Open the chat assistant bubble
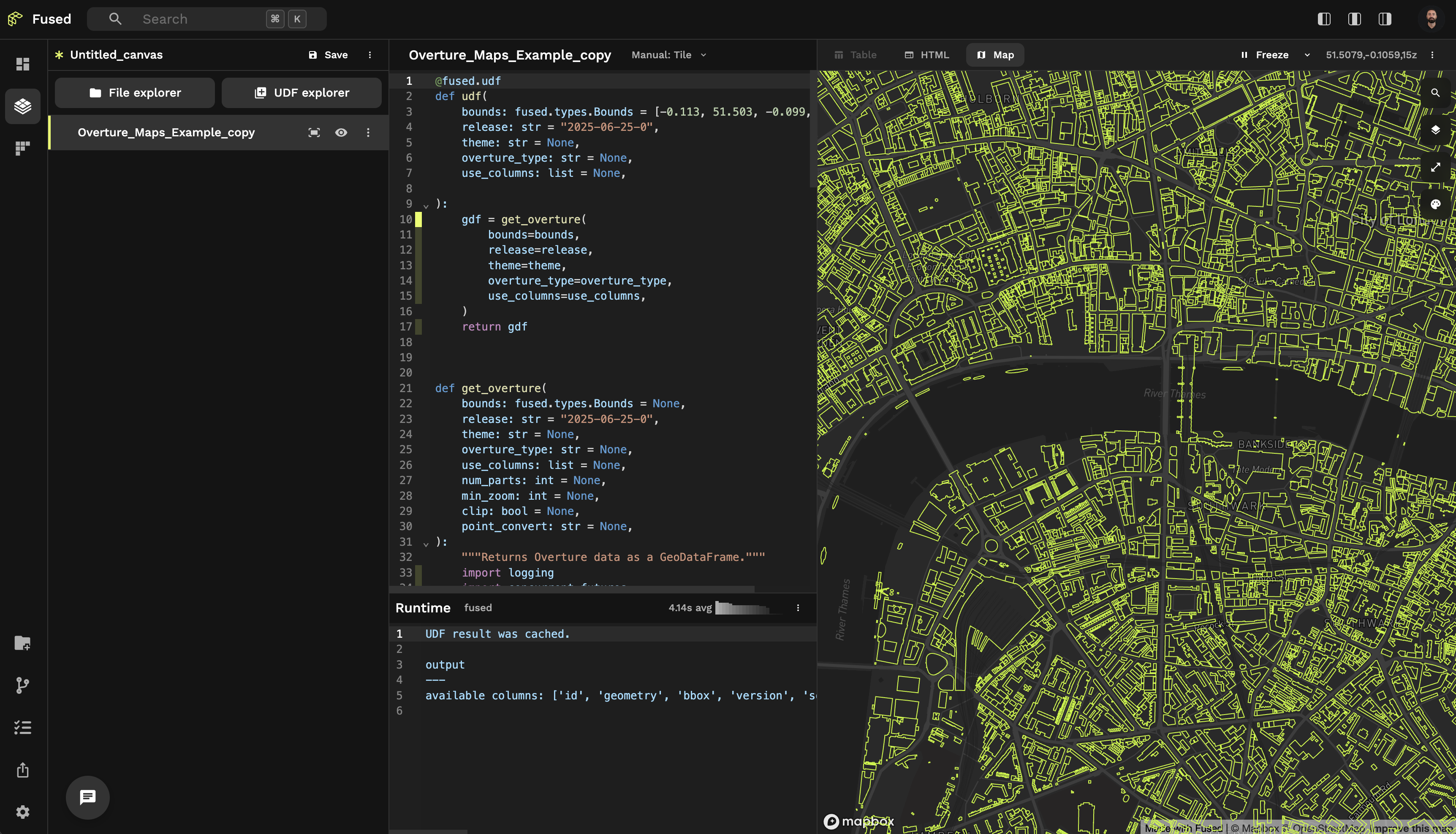Screen dimensions: 1456x834 pos(87,797)
